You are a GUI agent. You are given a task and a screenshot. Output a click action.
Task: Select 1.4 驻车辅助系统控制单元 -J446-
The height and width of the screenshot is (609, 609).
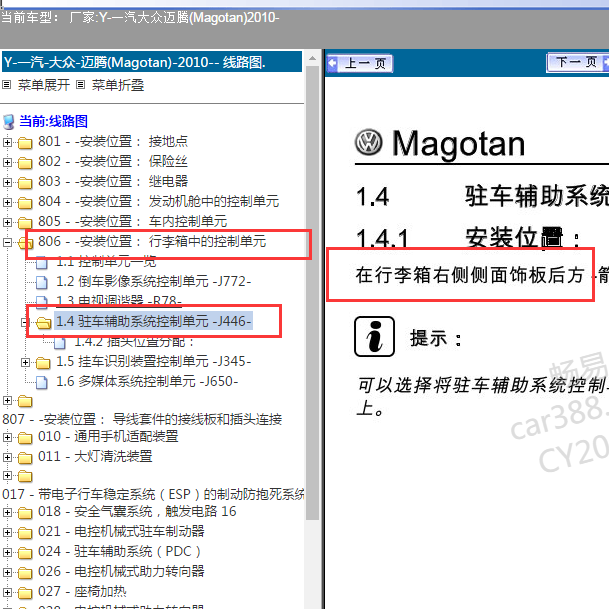click(x=154, y=322)
